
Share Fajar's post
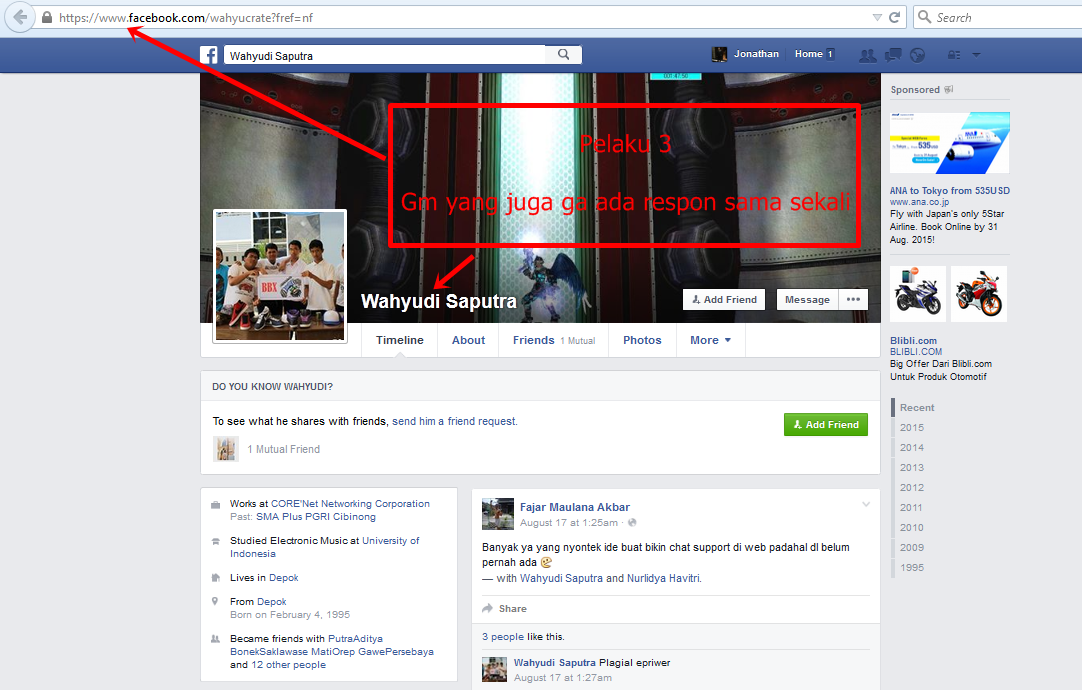(504, 609)
